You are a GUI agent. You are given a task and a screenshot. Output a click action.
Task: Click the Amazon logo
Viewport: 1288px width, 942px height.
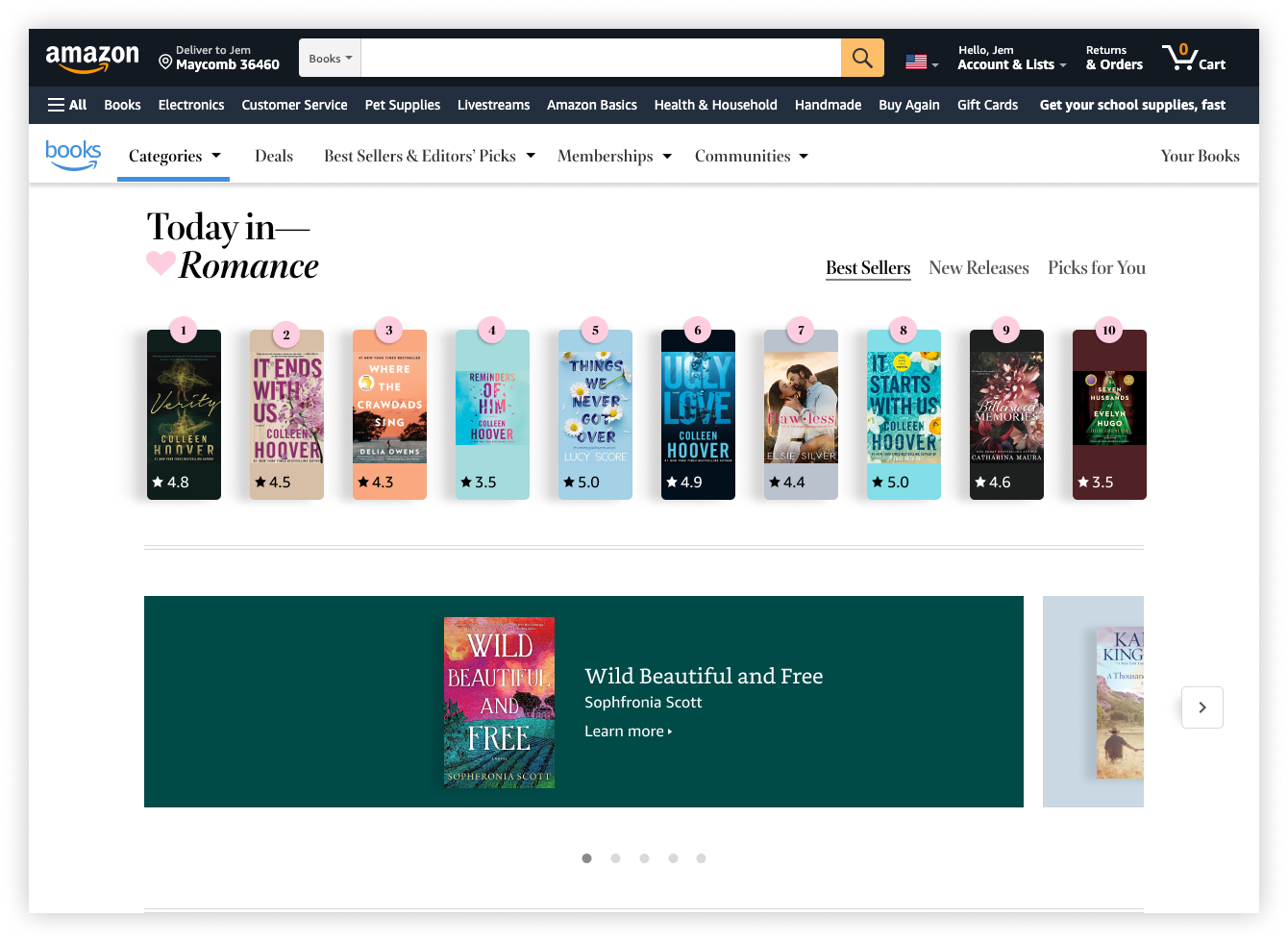[92, 58]
